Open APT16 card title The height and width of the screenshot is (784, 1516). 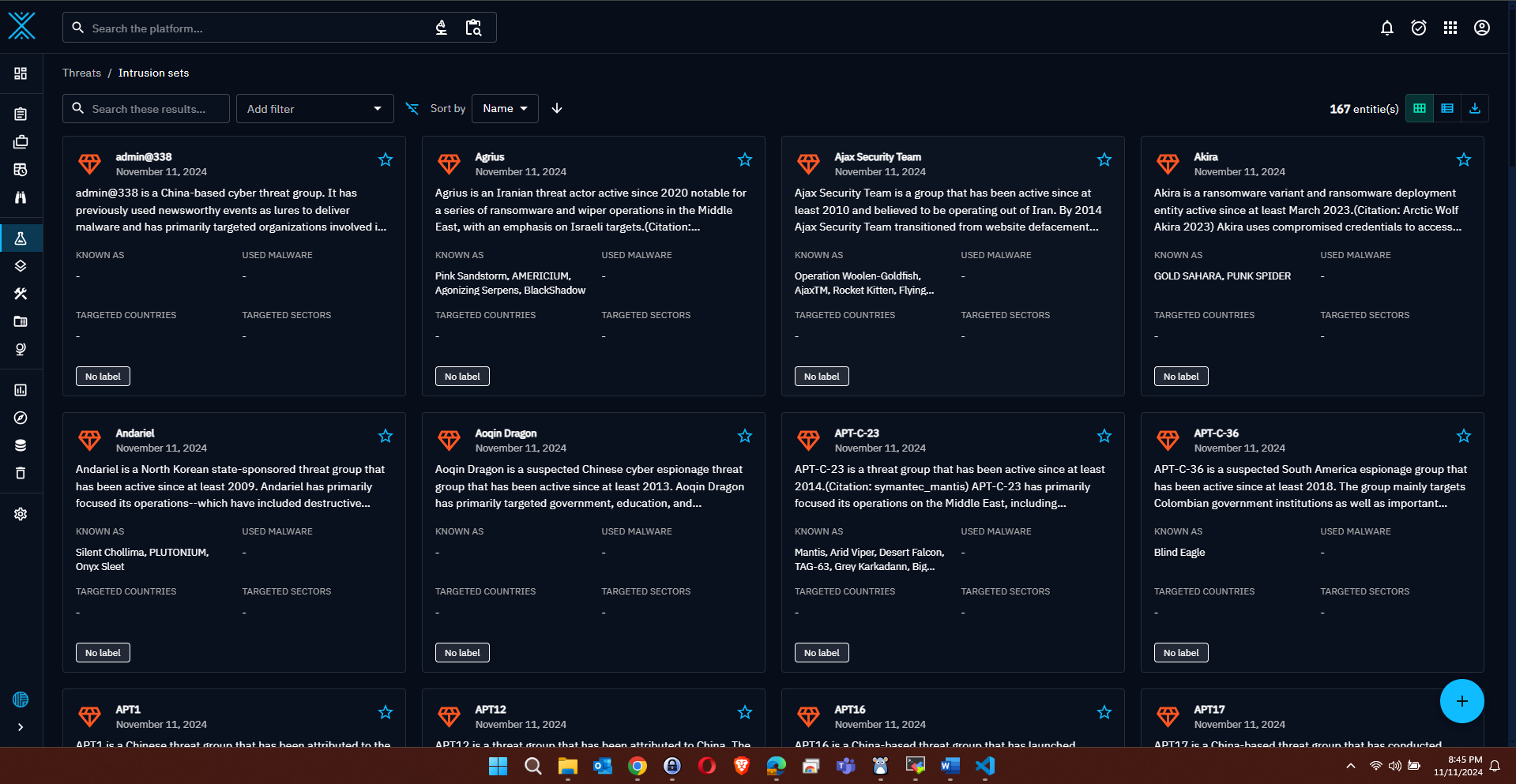[850, 710]
